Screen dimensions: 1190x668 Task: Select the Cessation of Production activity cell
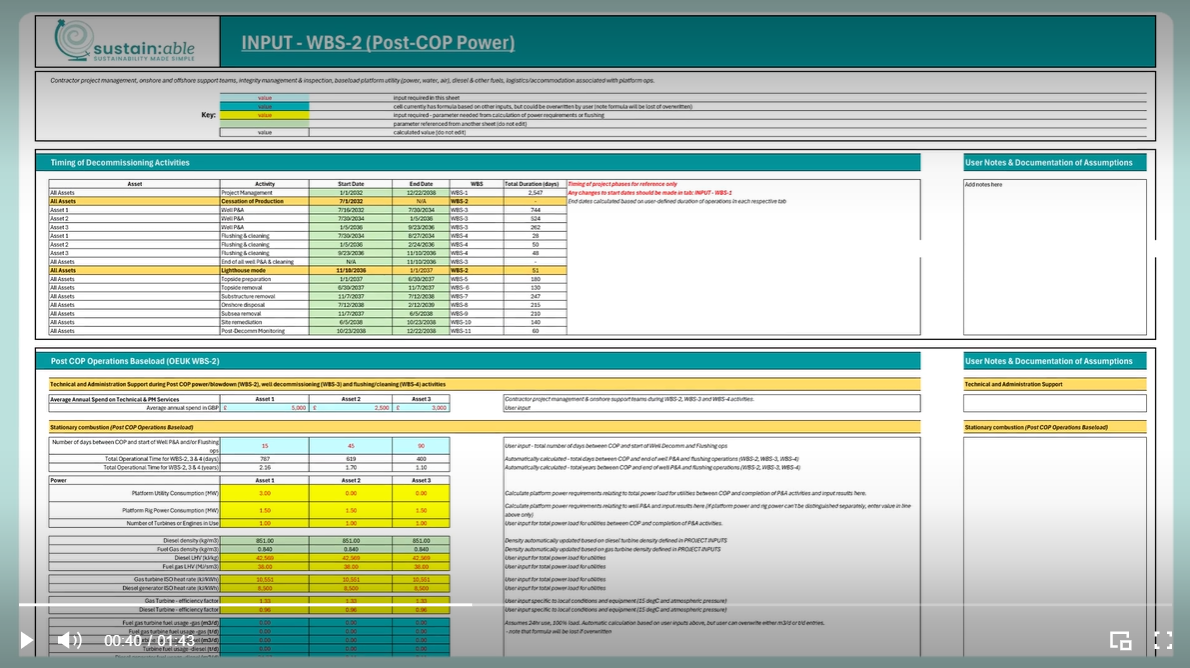[x=264, y=201]
